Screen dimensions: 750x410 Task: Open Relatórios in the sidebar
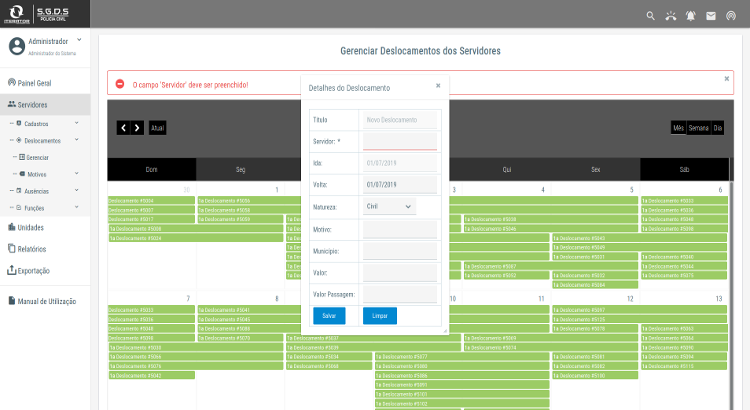coord(32,249)
